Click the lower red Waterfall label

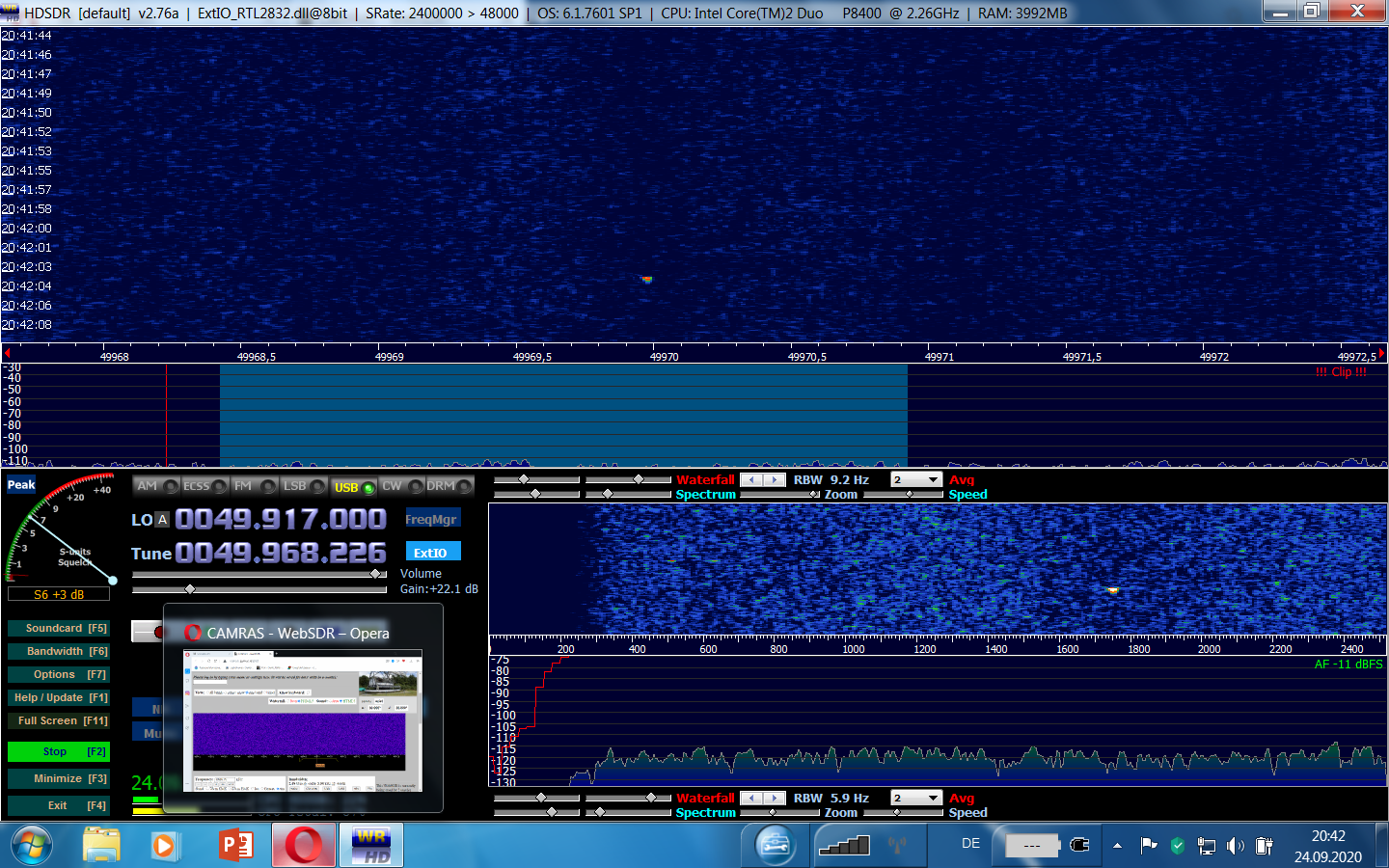point(705,799)
